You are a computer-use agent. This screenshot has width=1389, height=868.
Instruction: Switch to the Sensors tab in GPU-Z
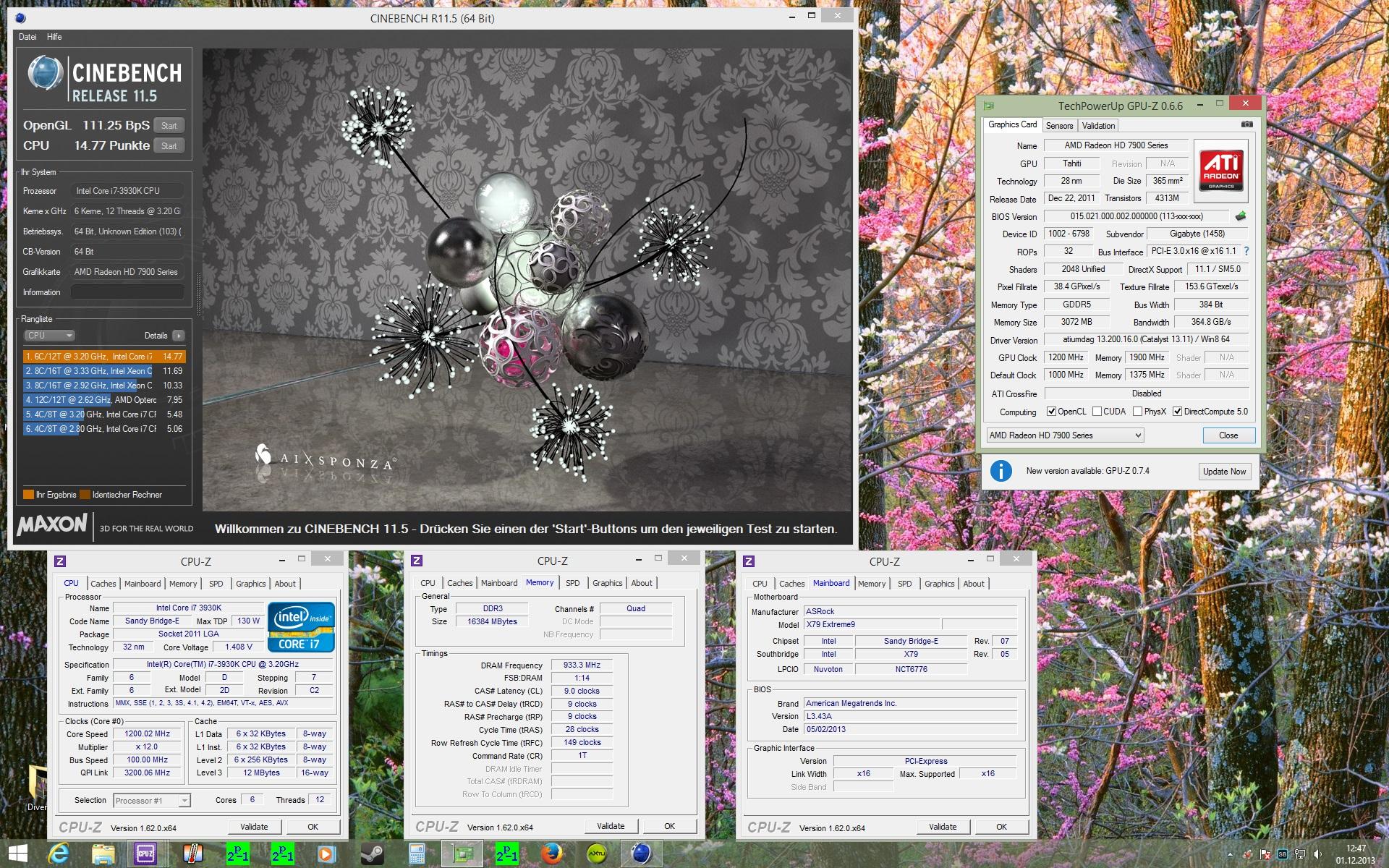click(x=1059, y=126)
